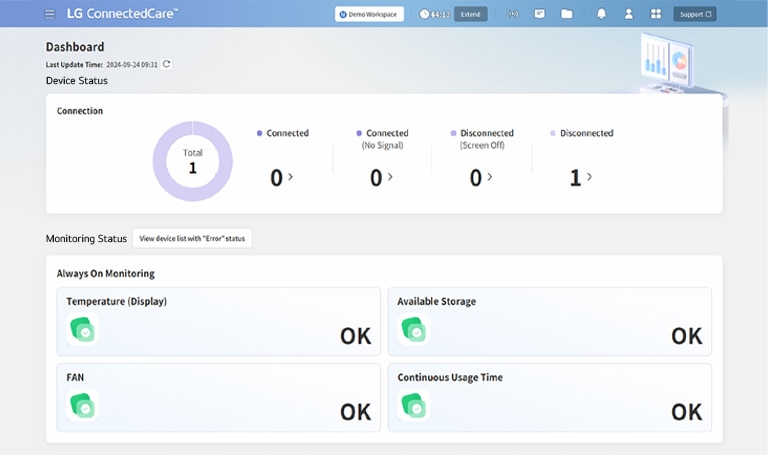This screenshot has width=768, height=455.
Task: Open the user profile icon
Action: pyautogui.click(x=628, y=14)
